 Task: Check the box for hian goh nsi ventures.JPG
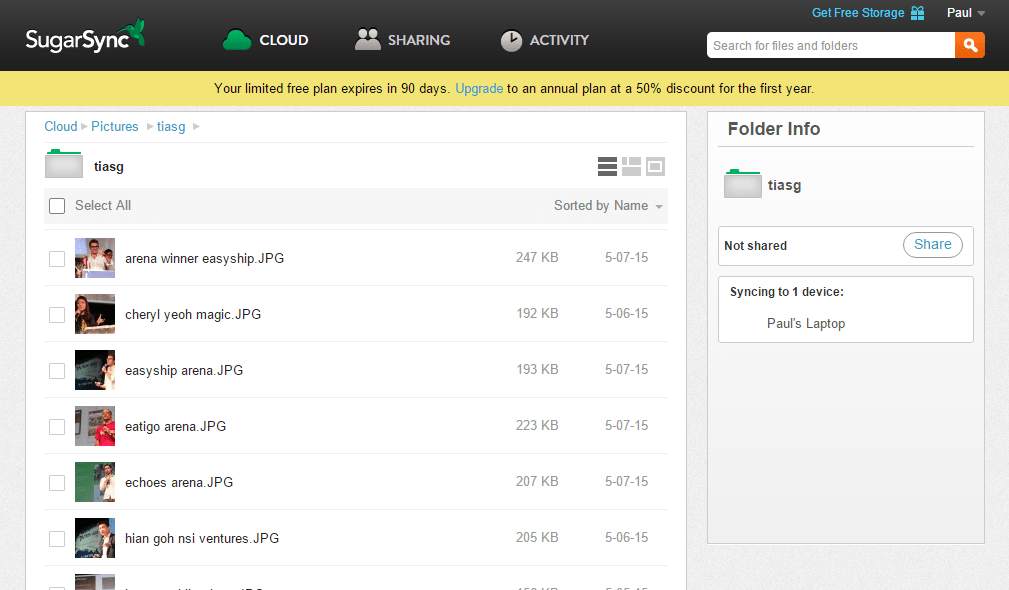pyautogui.click(x=57, y=539)
